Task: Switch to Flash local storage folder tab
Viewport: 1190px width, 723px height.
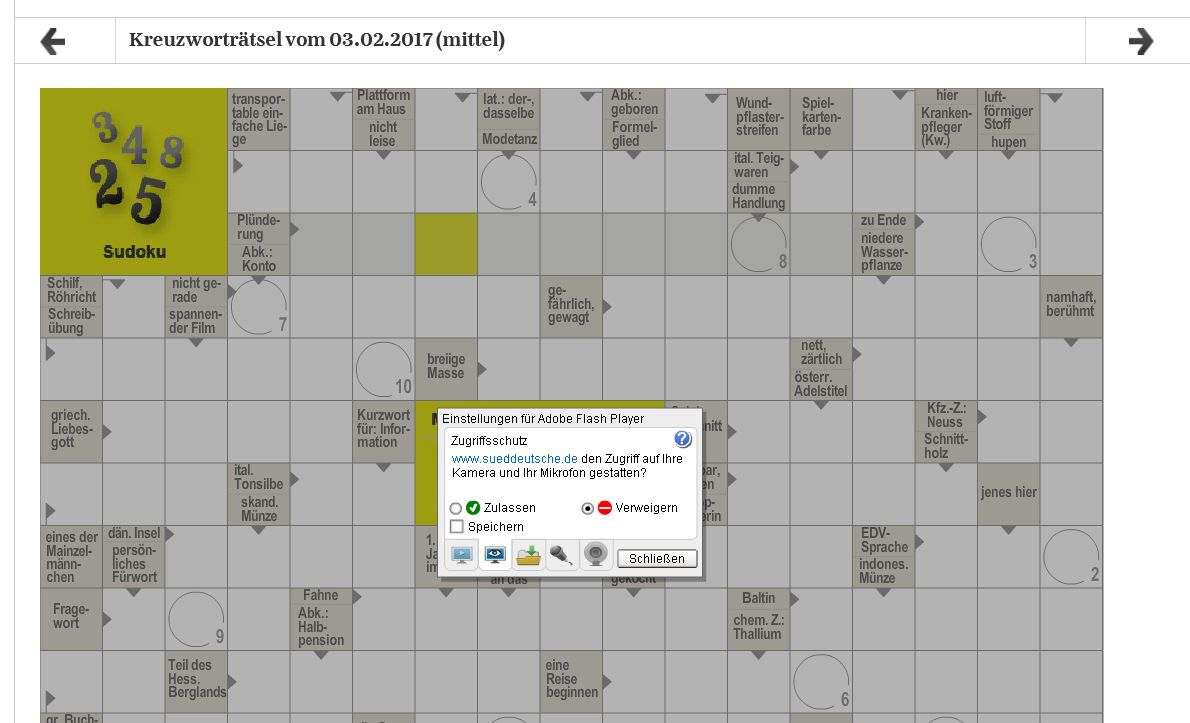Action: pyautogui.click(x=528, y=555)
